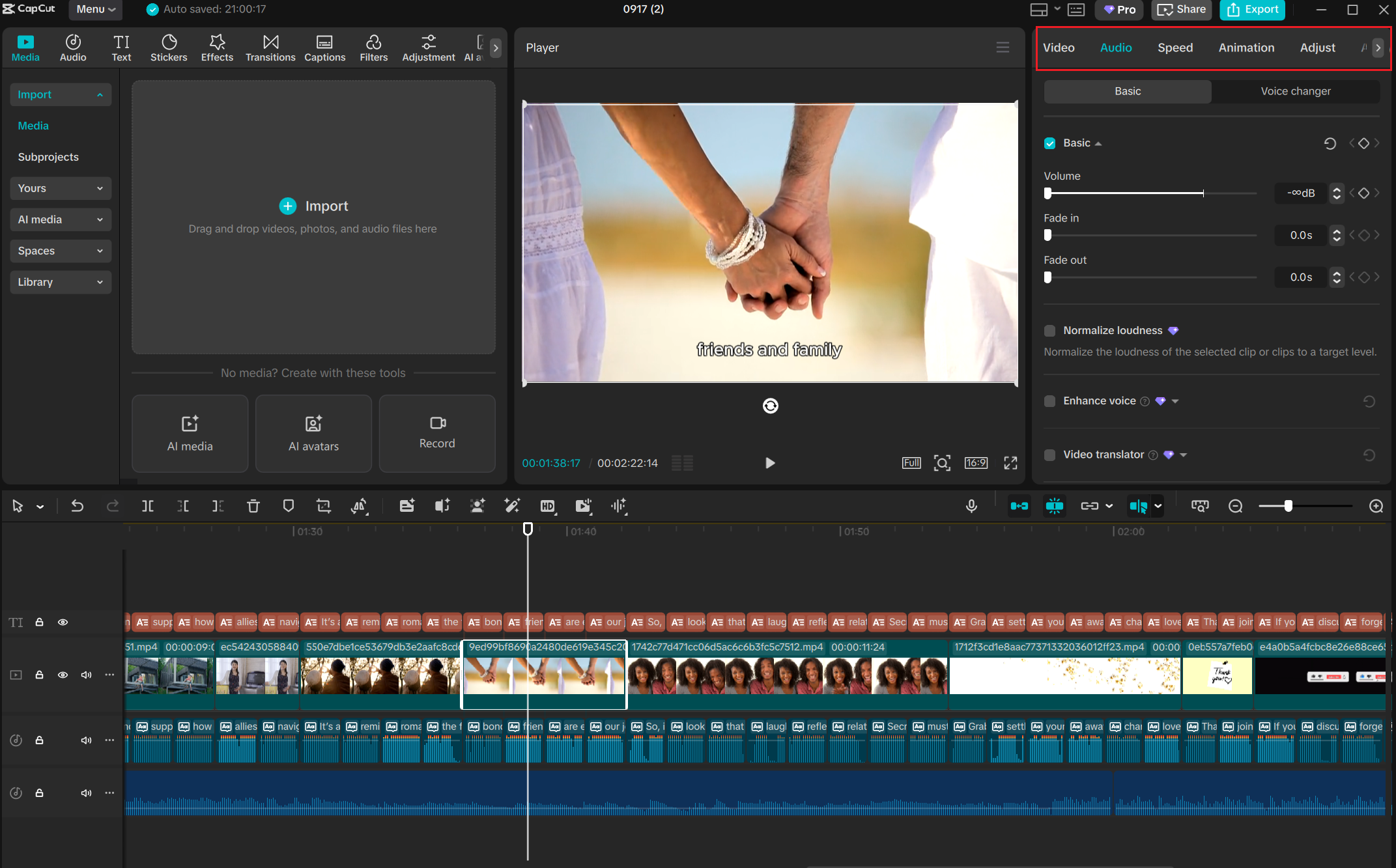1396x868 pixels.
Task: Enable Normalize loudness
Action: [x=1049, y=330]
